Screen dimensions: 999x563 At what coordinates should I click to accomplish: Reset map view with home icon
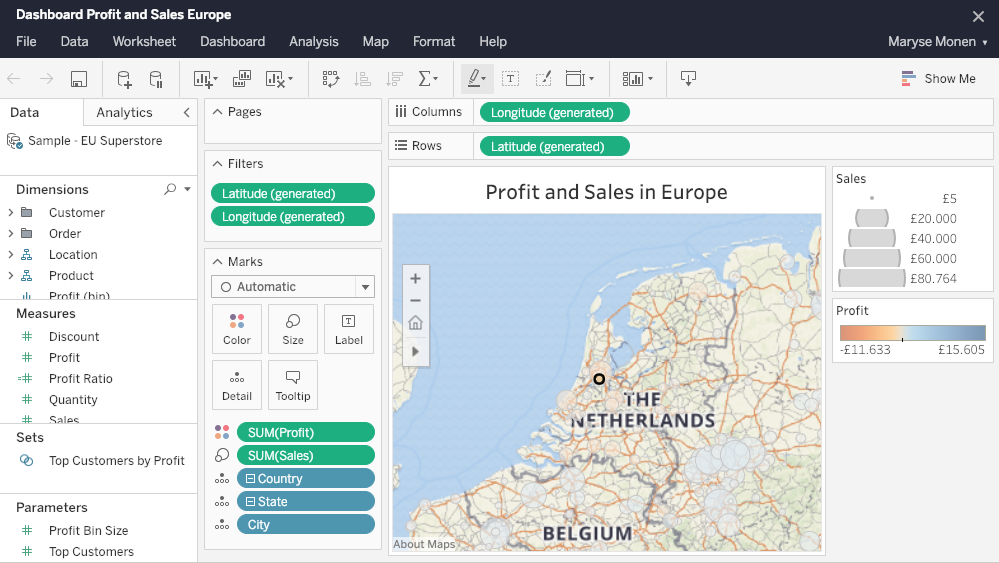416,323
